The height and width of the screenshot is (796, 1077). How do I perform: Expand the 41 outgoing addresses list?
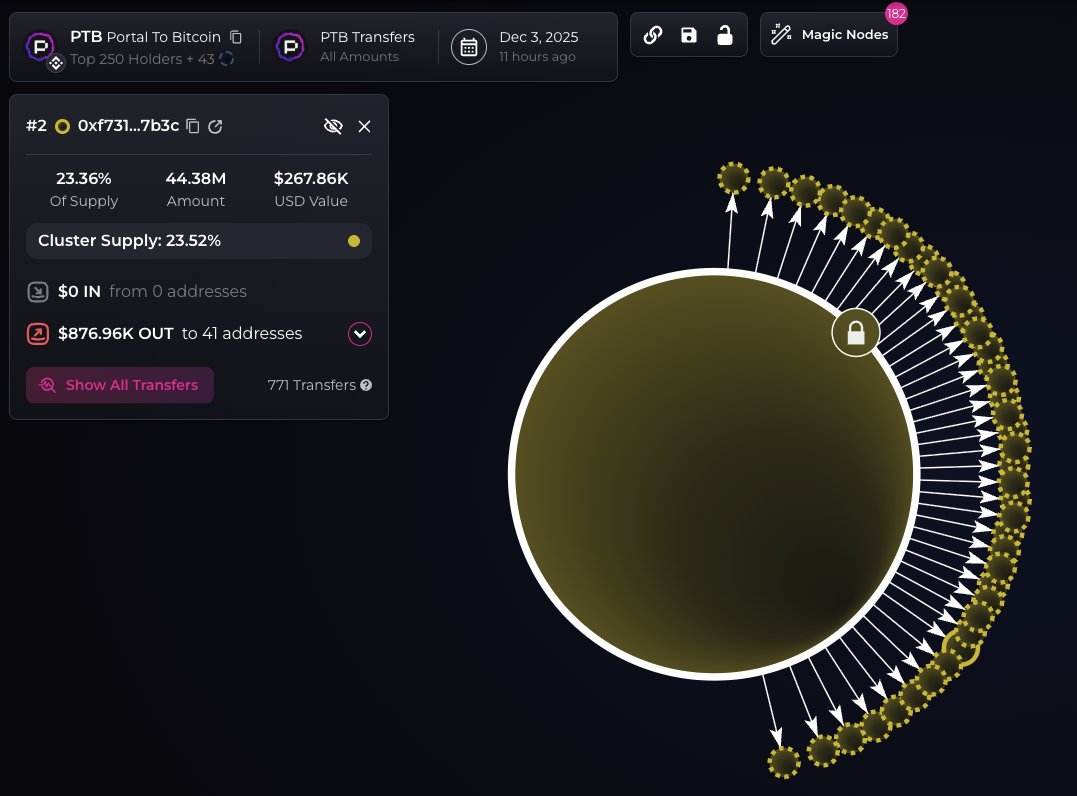(x=360, y=334)
